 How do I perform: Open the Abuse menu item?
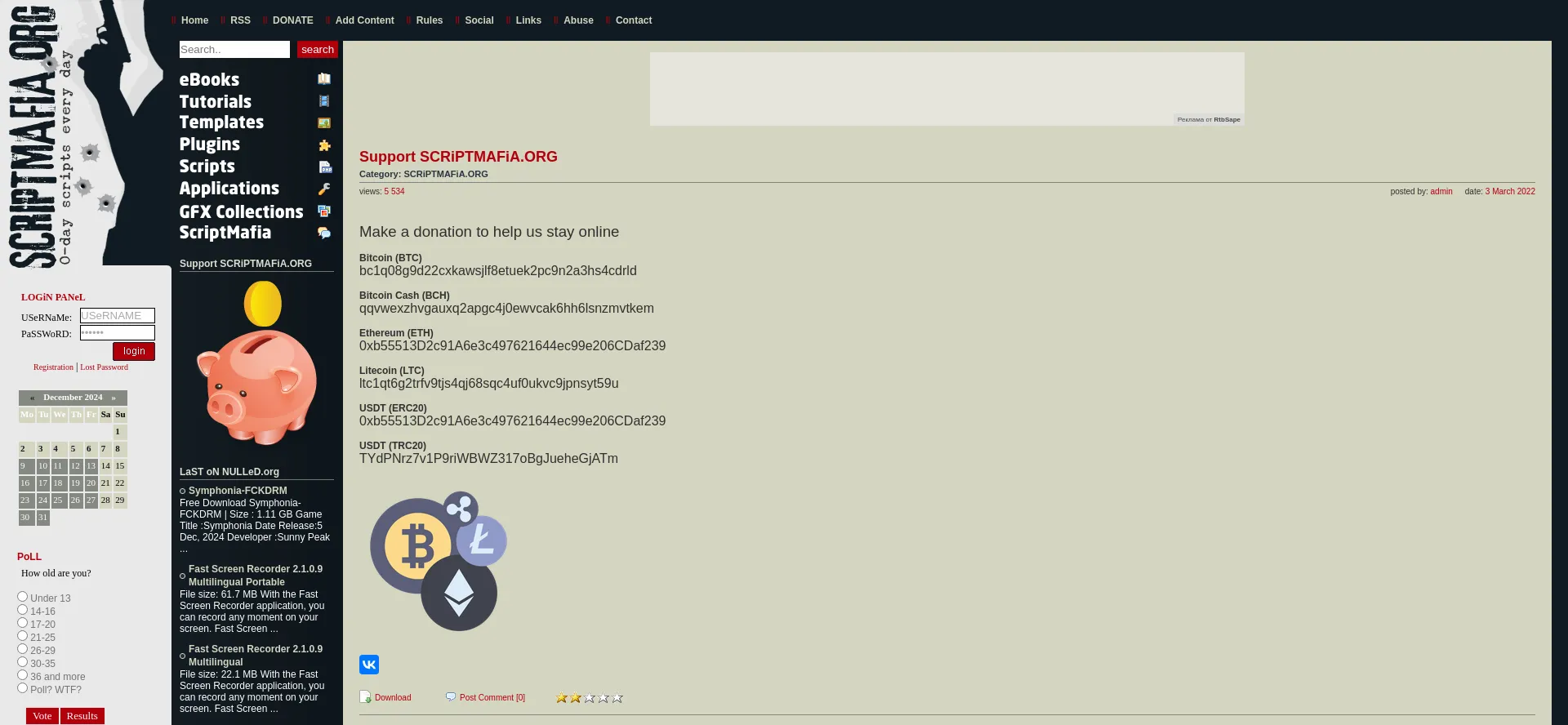(578, 20)
